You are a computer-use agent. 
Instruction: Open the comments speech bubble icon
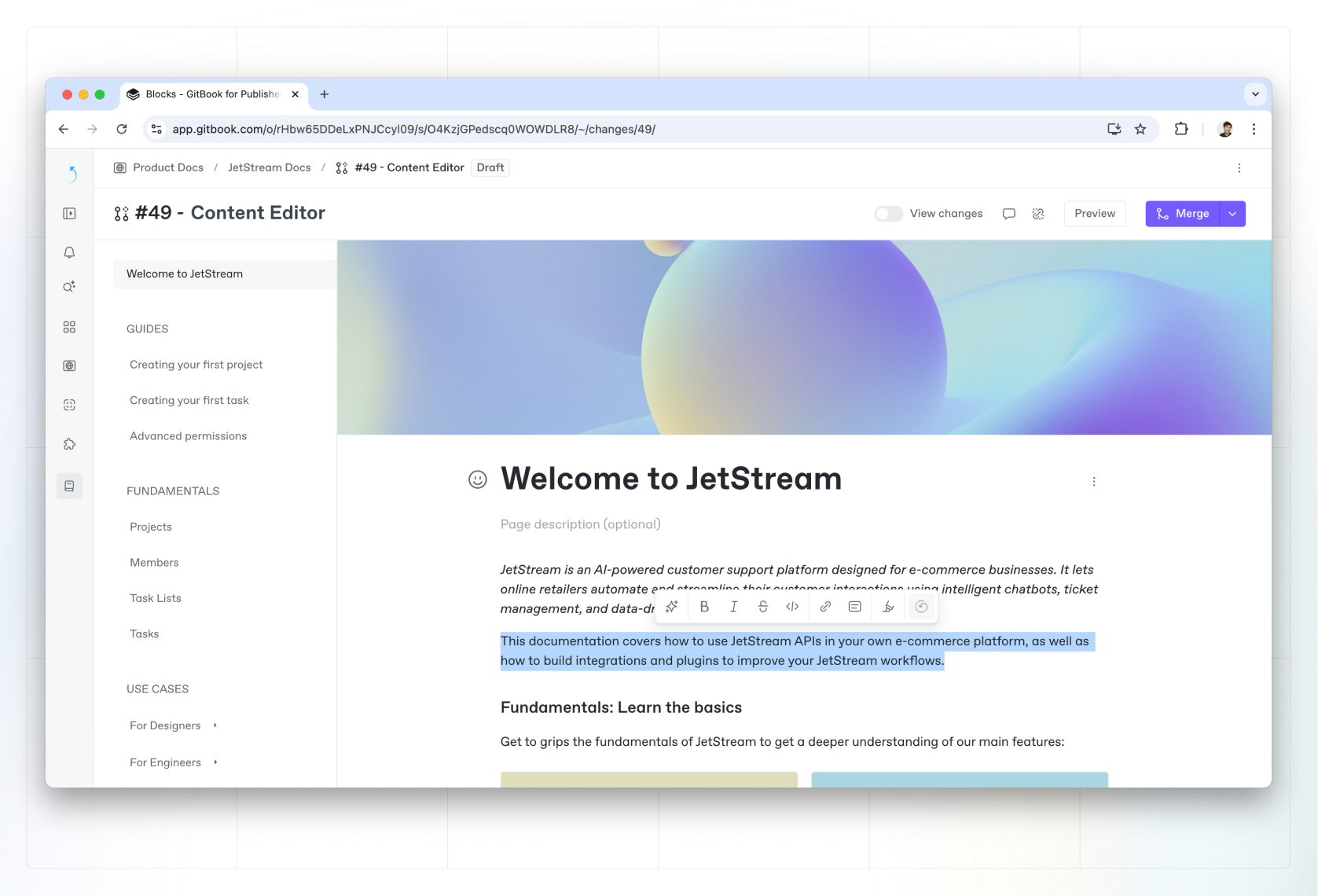point(1008,214)
